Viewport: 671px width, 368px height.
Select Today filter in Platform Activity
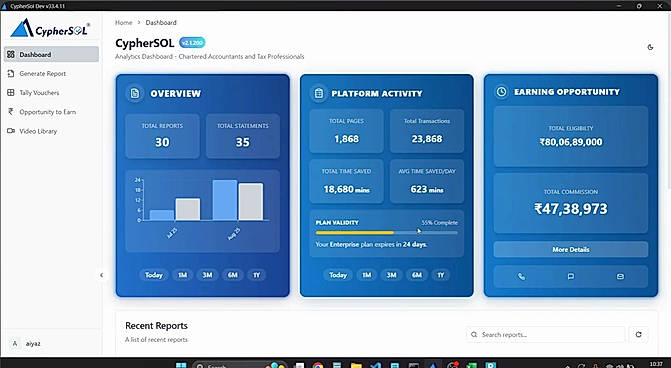coord(338,275)
